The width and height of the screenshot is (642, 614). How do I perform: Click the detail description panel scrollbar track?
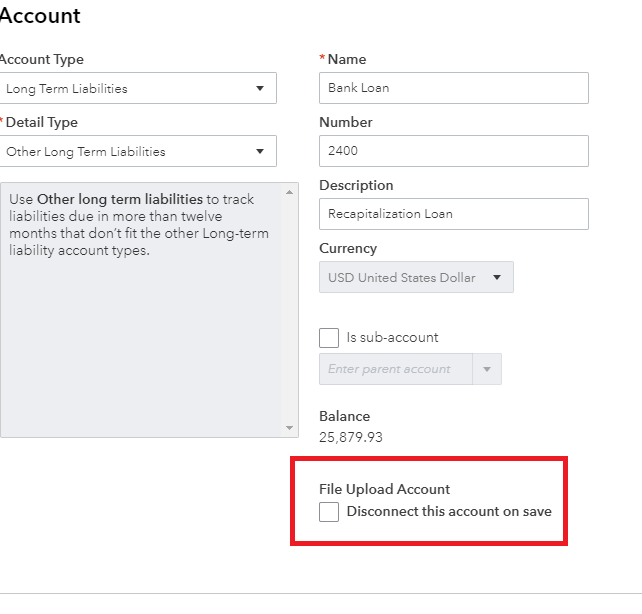point(290,310)
